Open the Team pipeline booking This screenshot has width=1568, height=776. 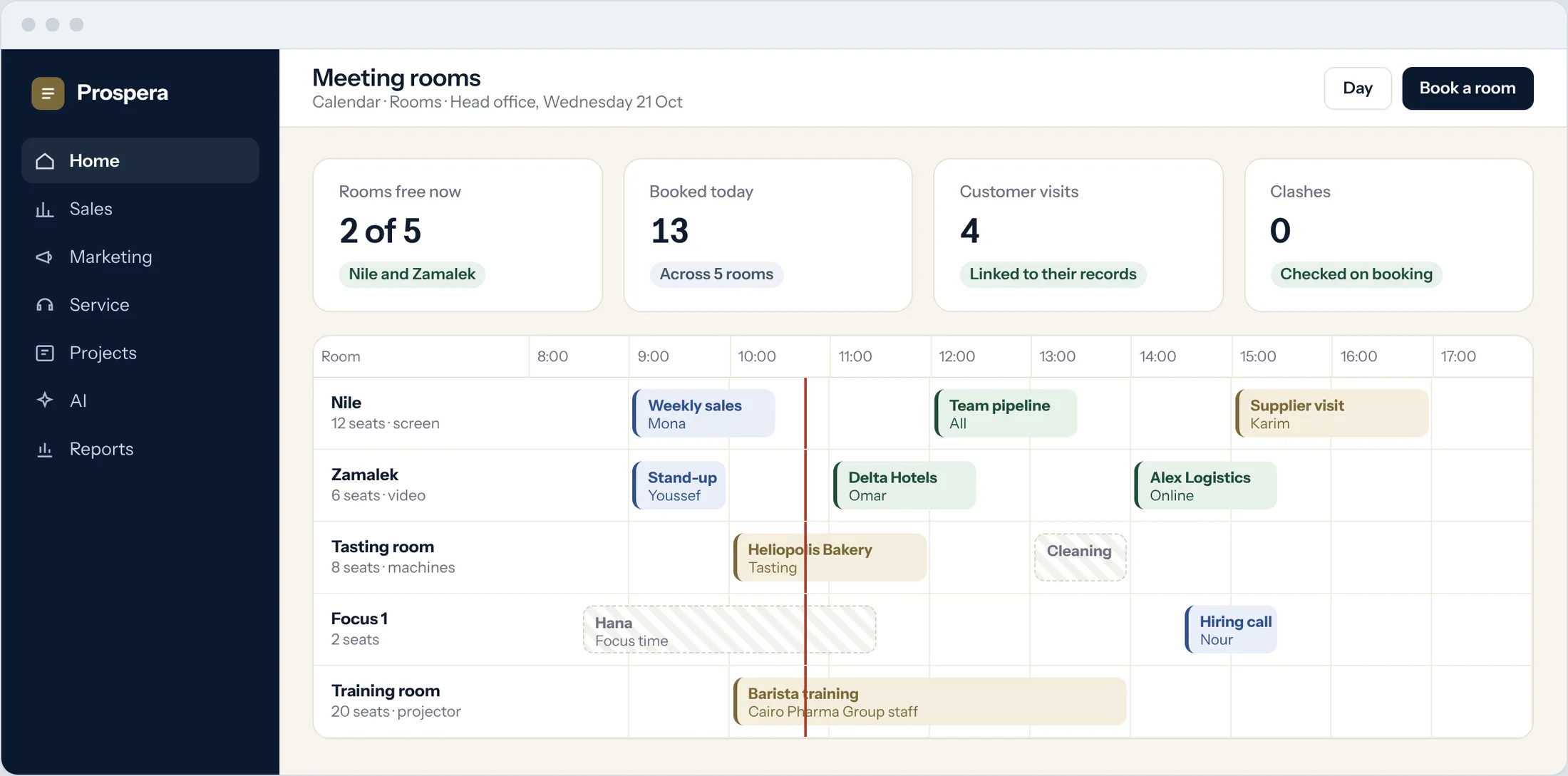click(x=1006, y=413)
